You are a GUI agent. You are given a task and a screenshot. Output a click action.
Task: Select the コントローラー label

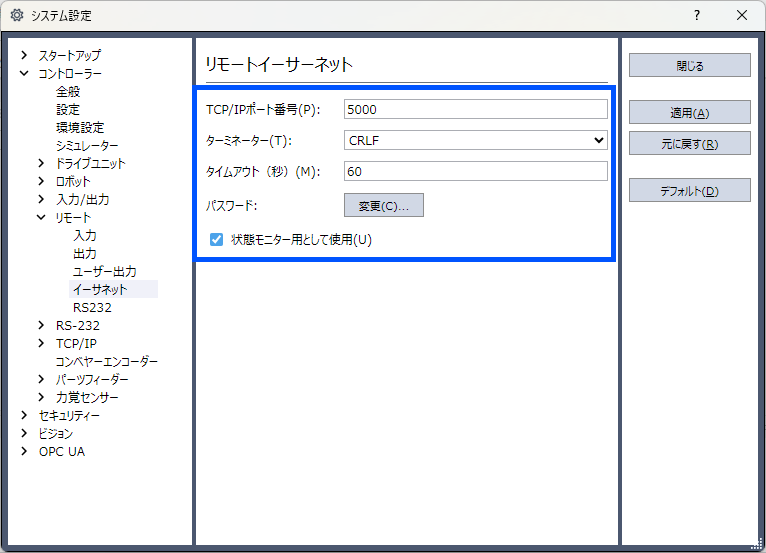(70, 73)
